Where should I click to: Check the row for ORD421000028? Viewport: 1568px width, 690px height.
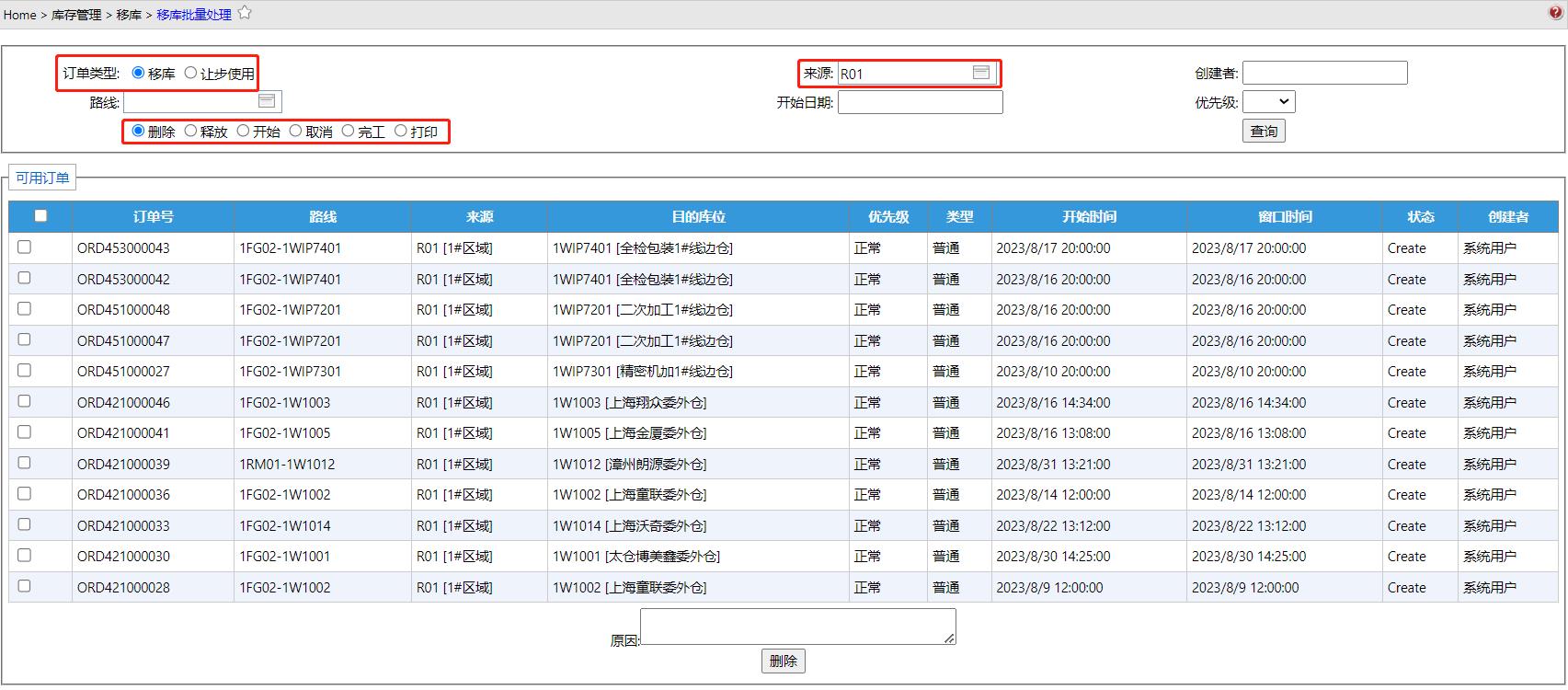[x=25, y=586]
